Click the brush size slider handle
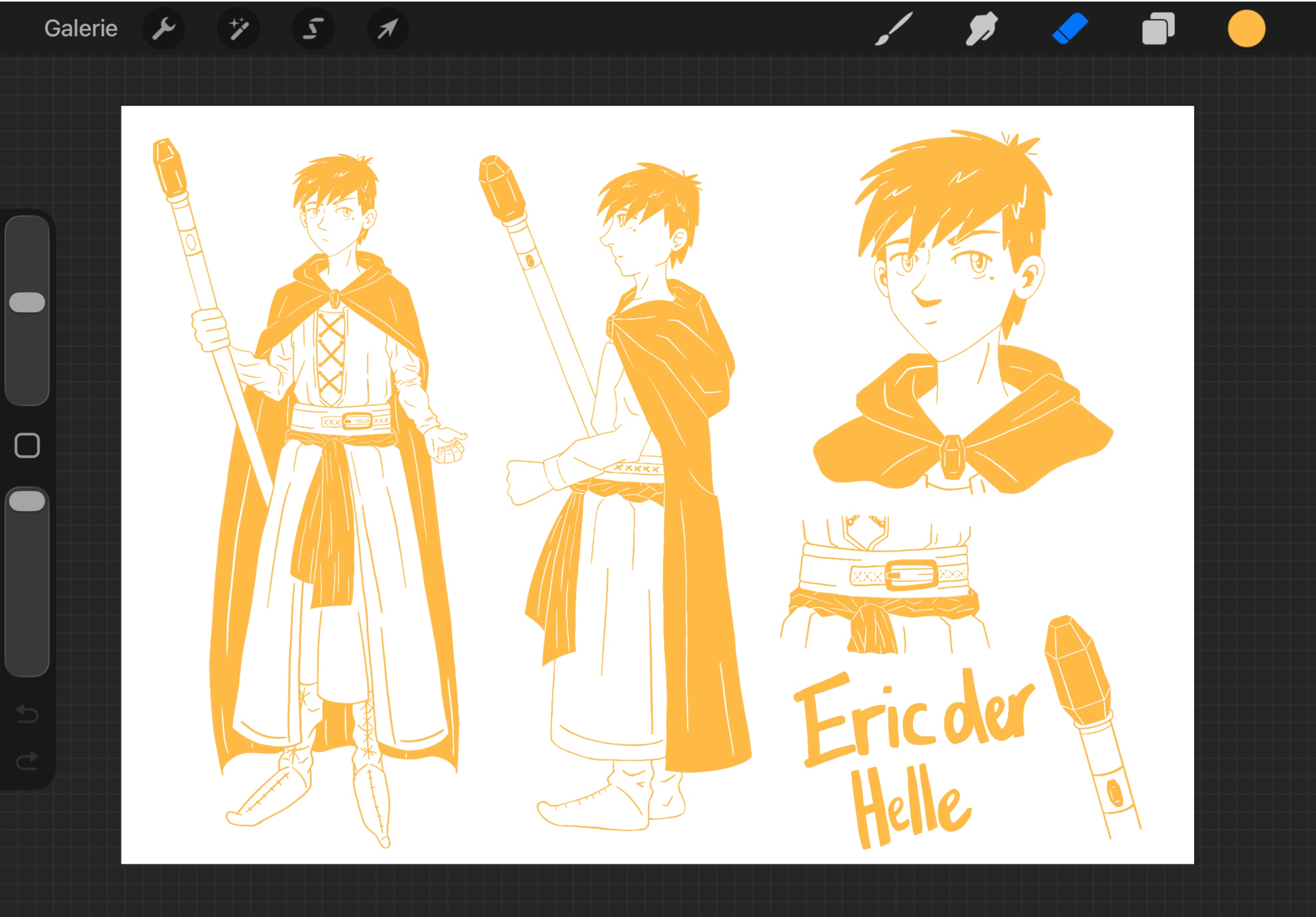 coord(27,302)
